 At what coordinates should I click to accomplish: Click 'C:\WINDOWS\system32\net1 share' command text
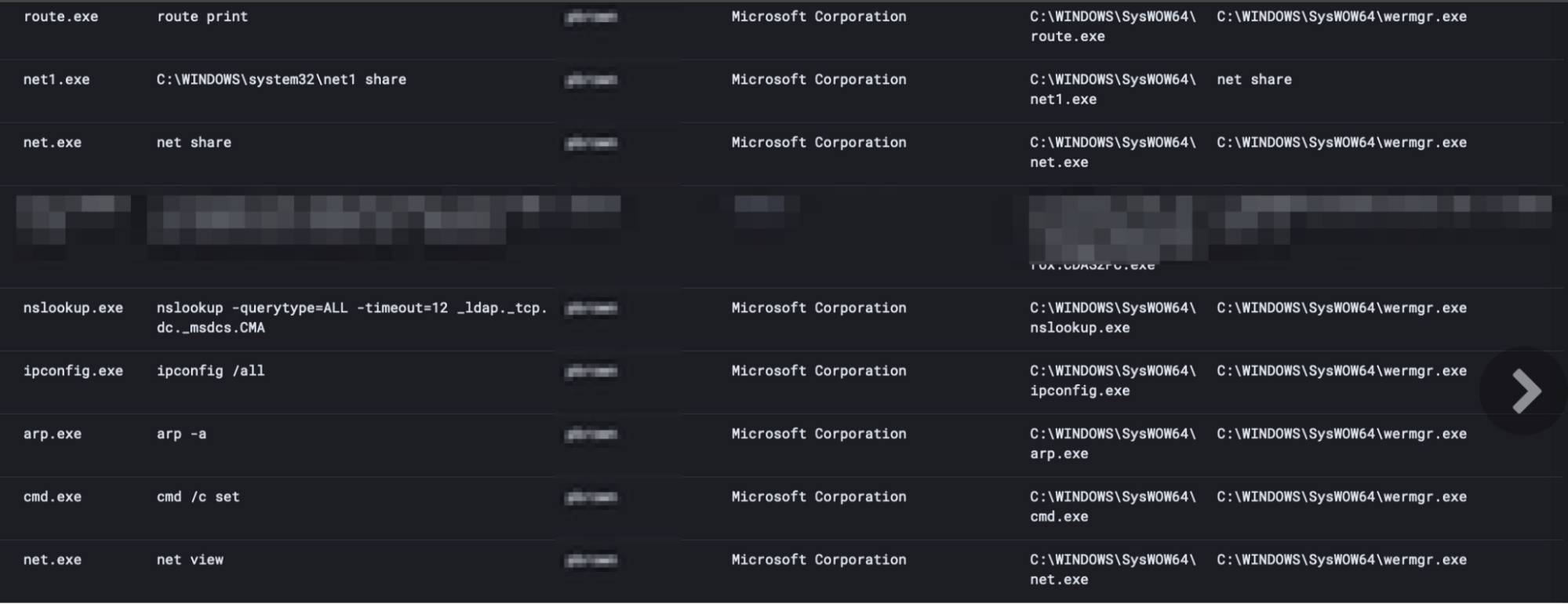coord(281,79)
